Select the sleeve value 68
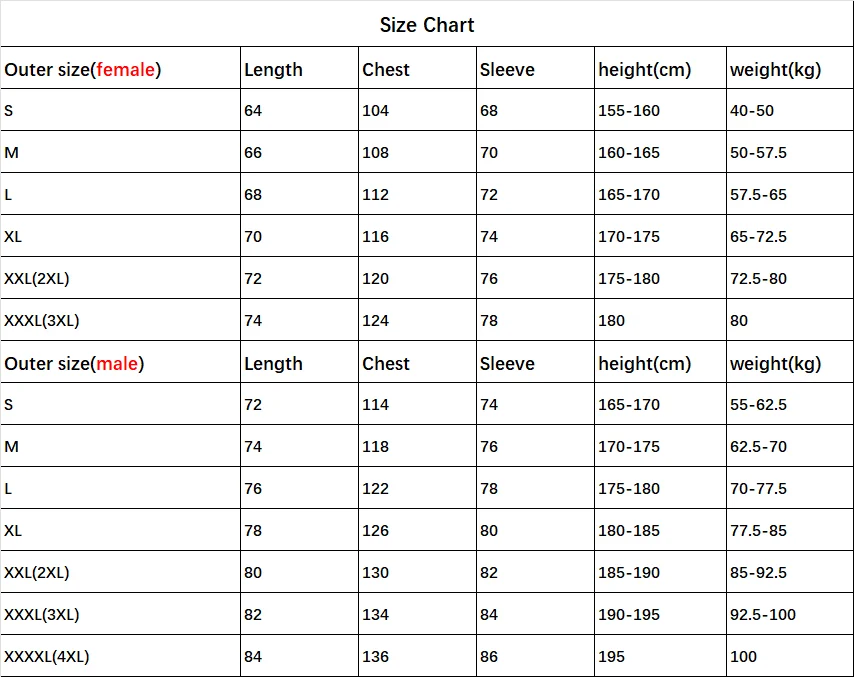This screenshot has height=677, width=854. point(489,110)
